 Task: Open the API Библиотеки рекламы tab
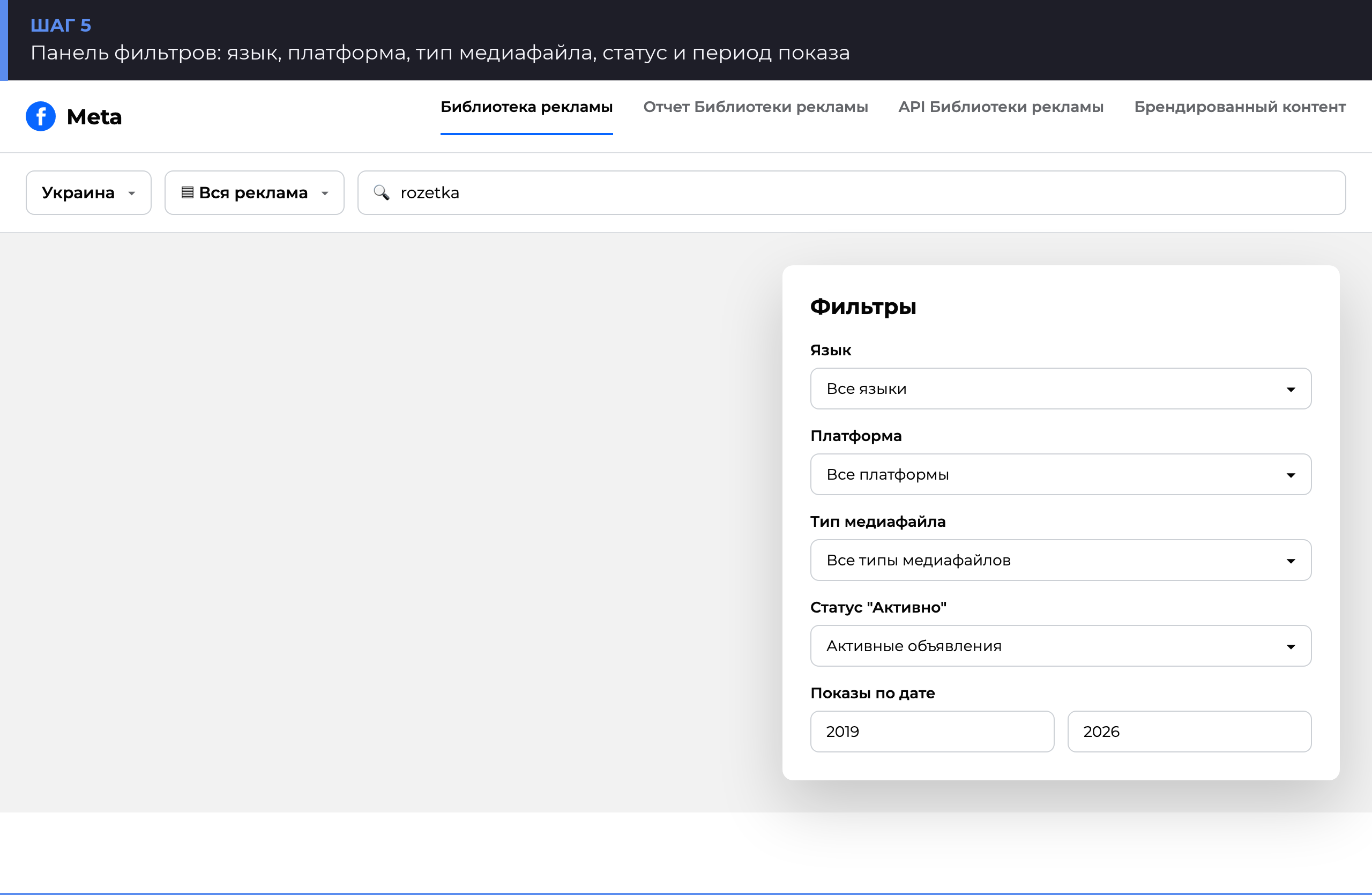click(1001, 107)
